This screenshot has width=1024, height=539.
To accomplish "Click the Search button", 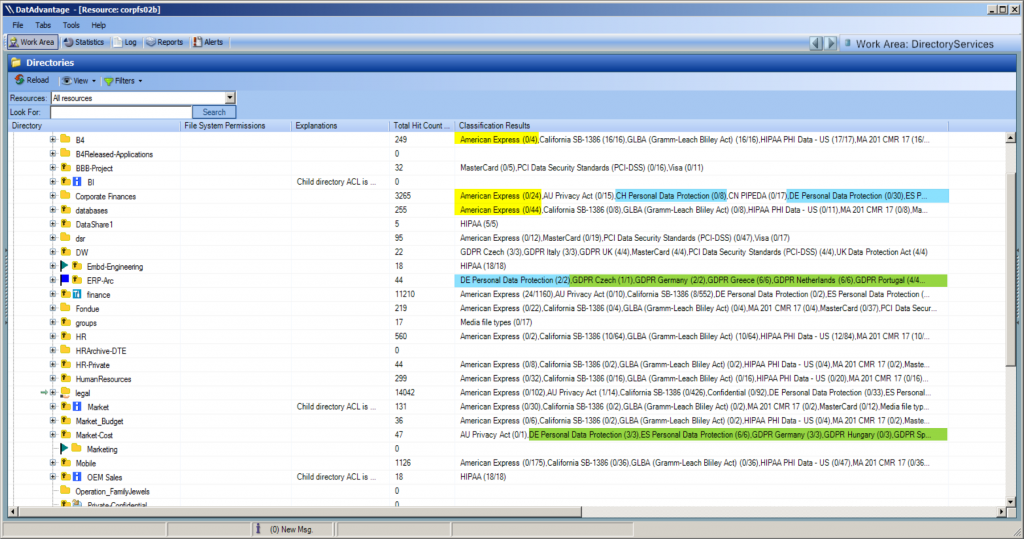I will tap(214, 112).
